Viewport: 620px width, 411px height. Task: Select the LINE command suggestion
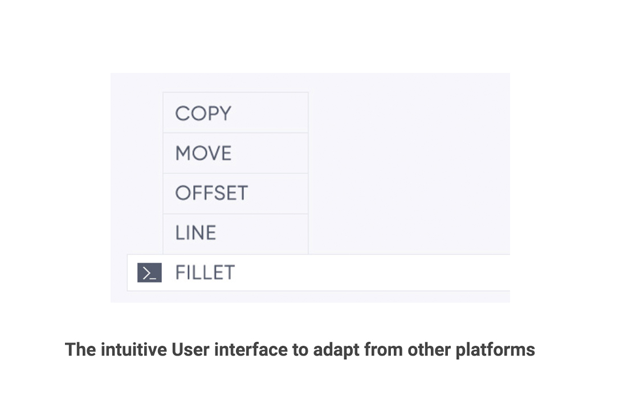click(x=195, y=233)
